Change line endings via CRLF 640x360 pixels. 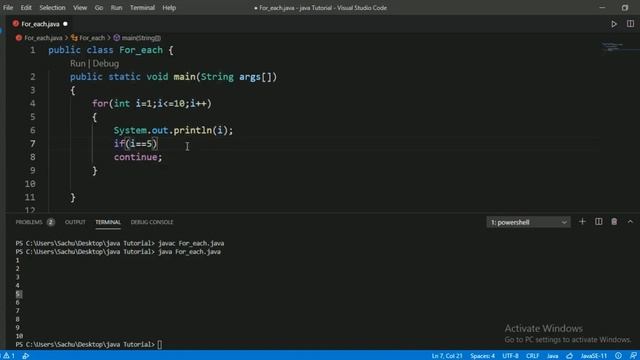click(533, 356)
